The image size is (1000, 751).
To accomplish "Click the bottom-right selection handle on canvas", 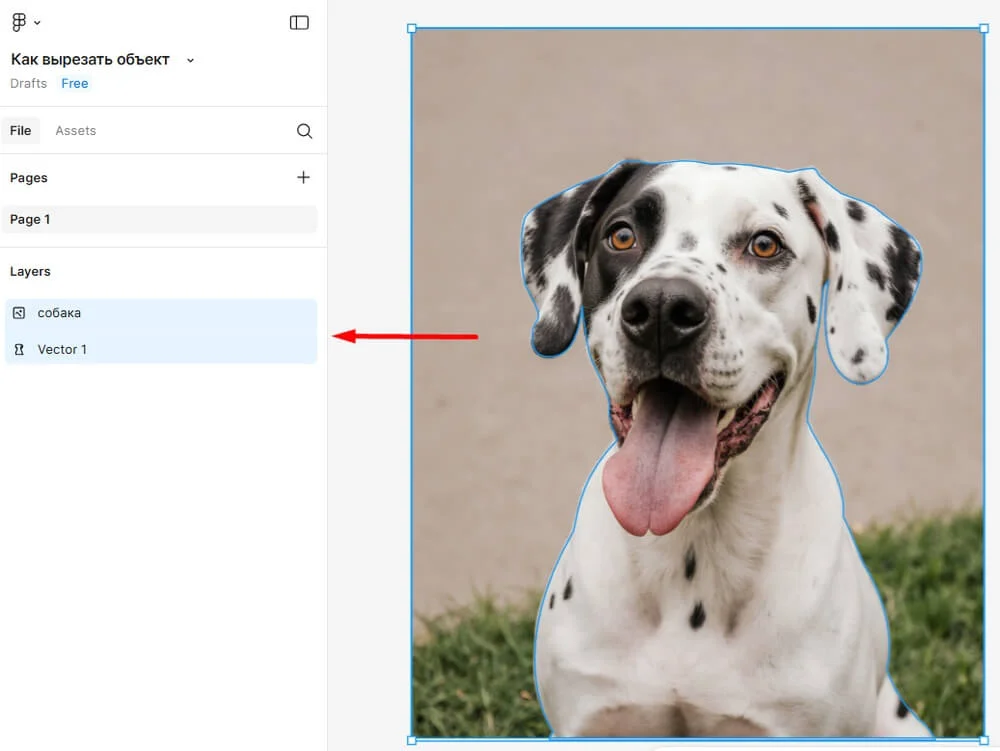I will [x=984, y=740].
